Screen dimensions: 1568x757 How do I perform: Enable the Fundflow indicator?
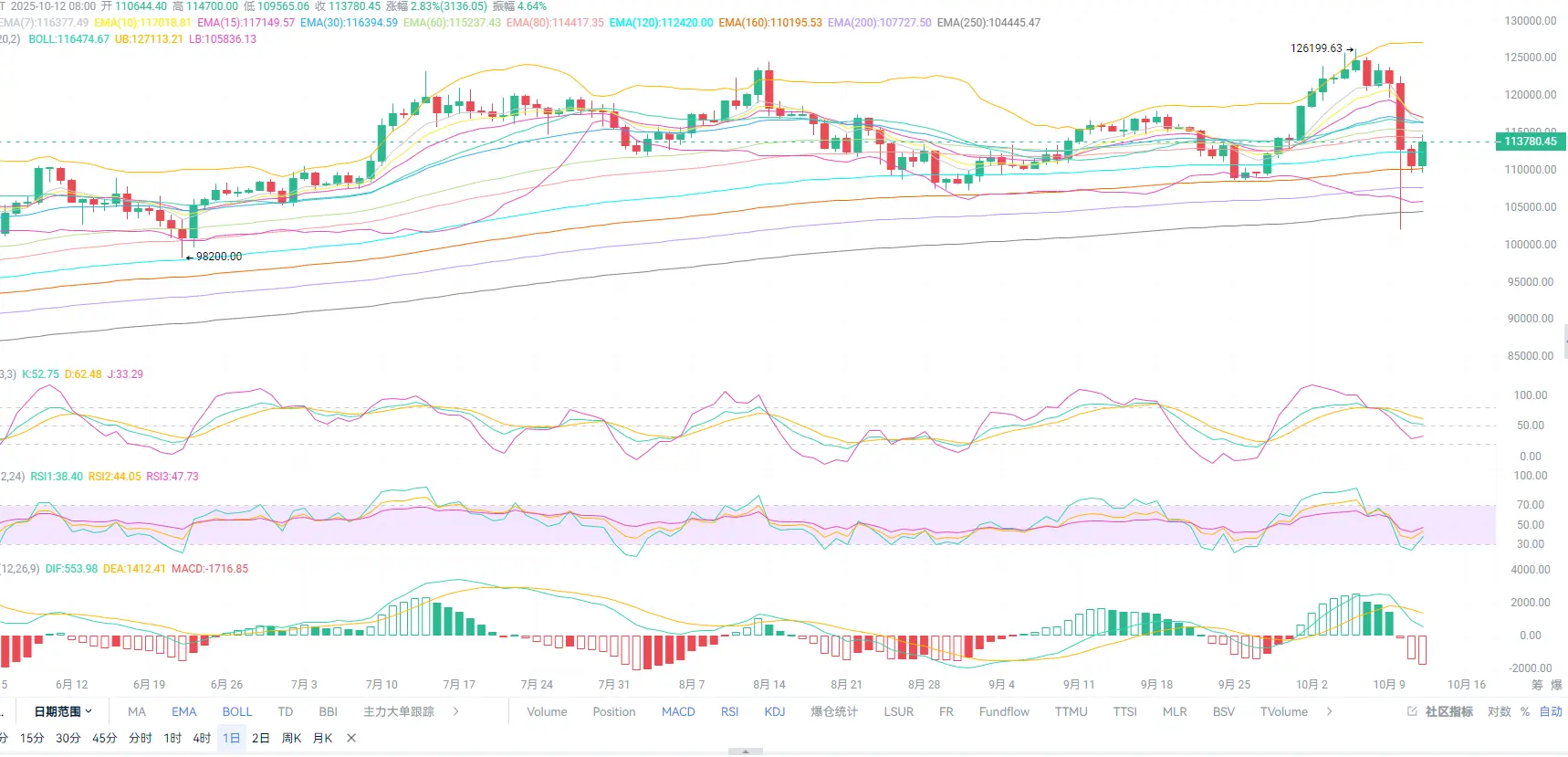point(1004,711)
